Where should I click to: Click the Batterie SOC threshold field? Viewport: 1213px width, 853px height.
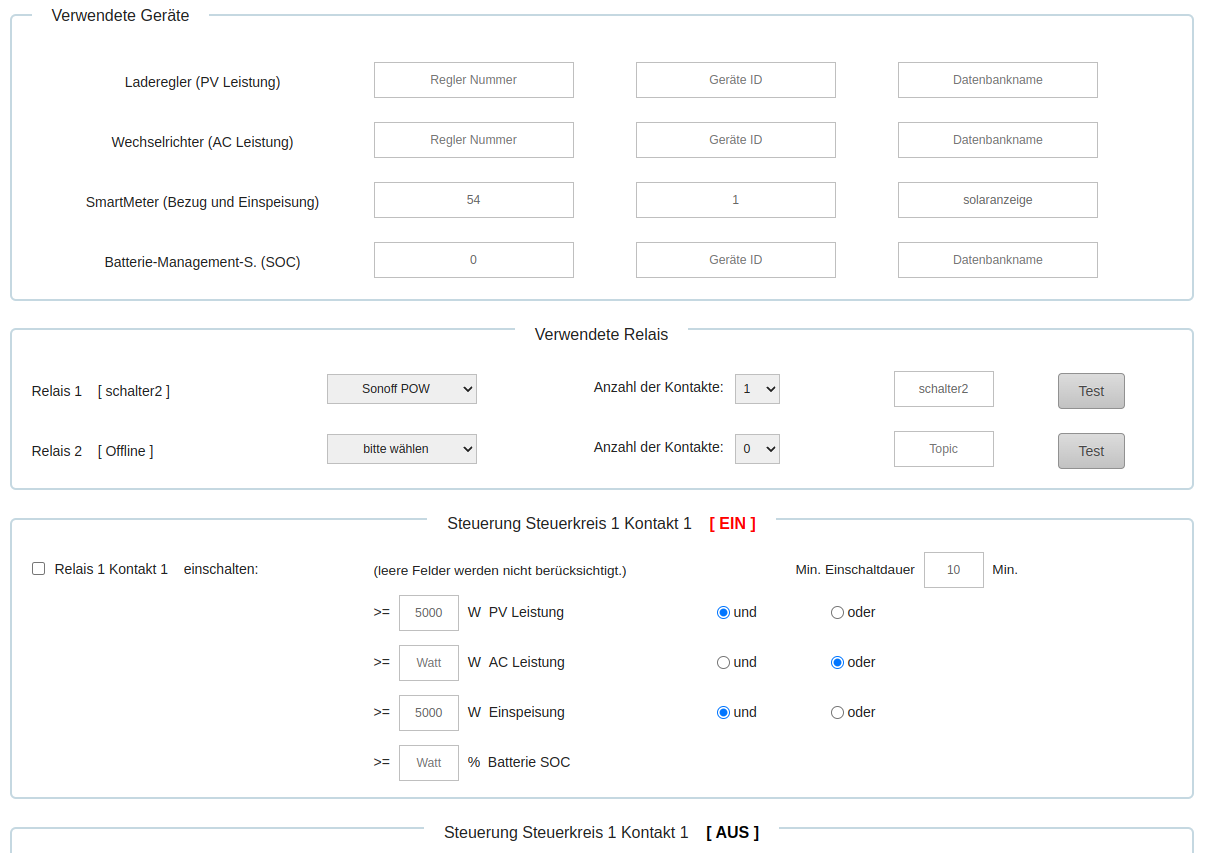pyautogui.click(x=429, y=763)
